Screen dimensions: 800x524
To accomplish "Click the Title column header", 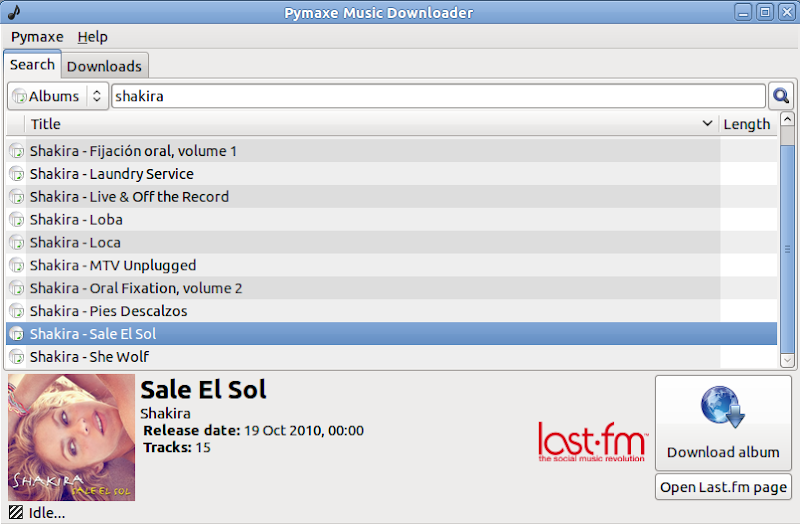I will click(371, 124).
